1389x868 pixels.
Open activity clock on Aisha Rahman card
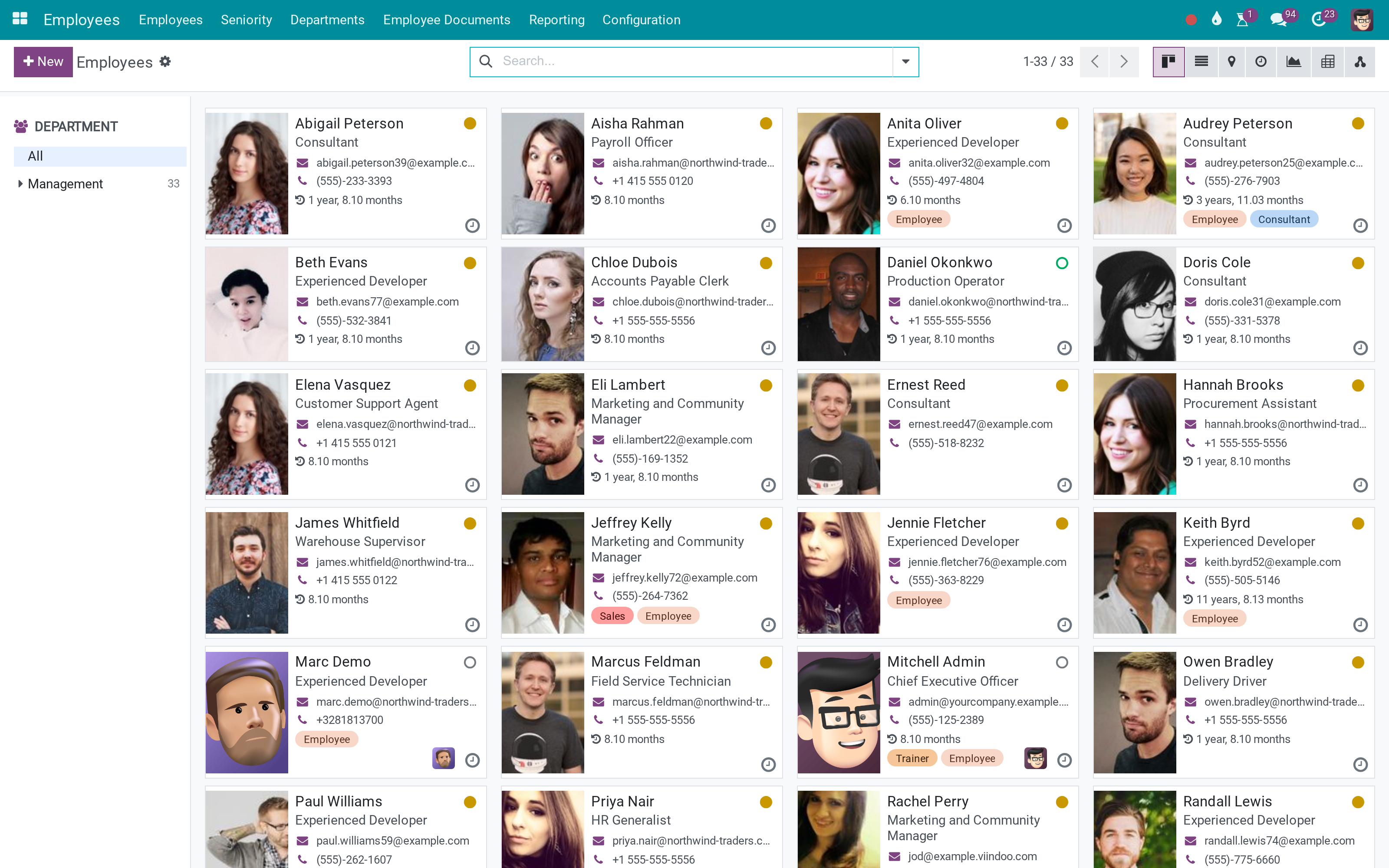point(769,226)
